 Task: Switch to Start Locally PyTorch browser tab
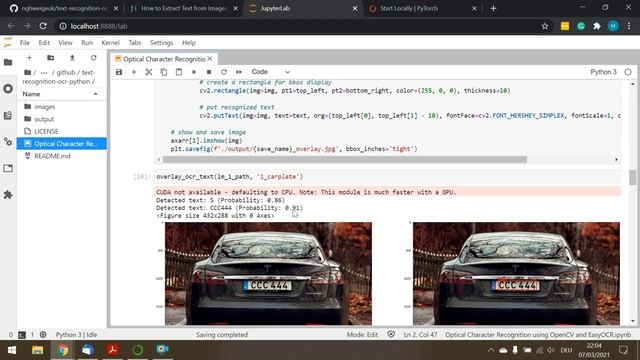(x=422, y=8)
